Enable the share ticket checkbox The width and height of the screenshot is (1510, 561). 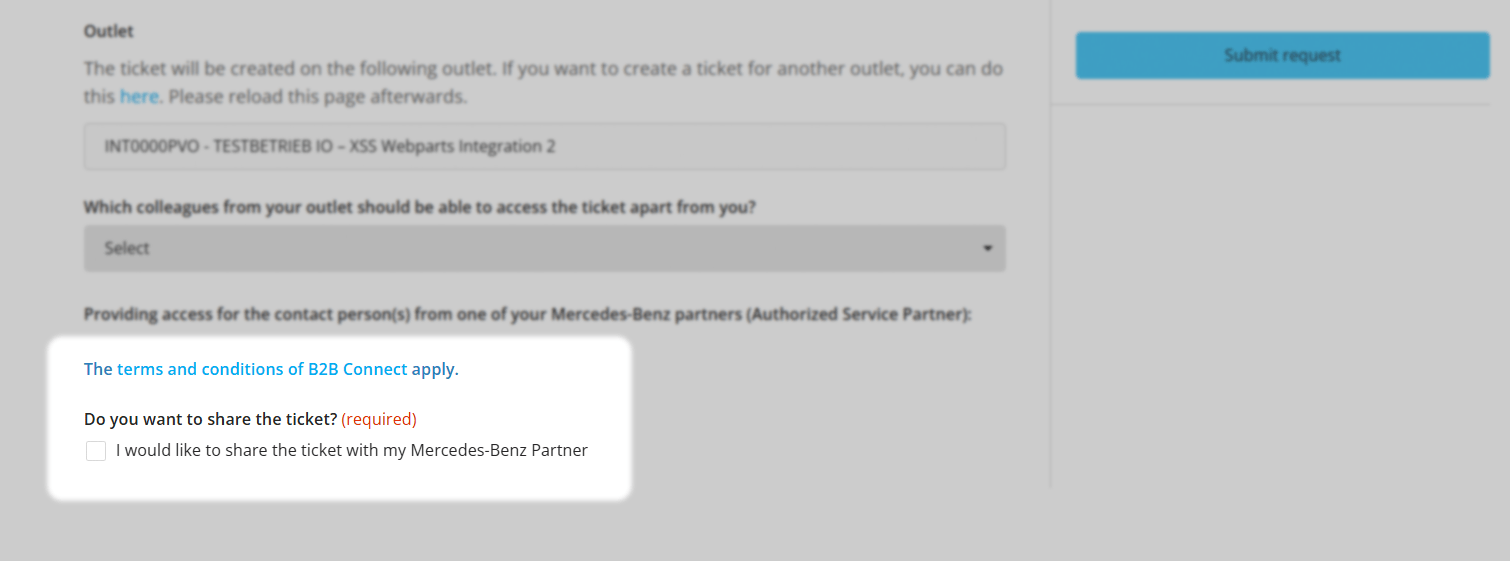click(x=96, y=451)
